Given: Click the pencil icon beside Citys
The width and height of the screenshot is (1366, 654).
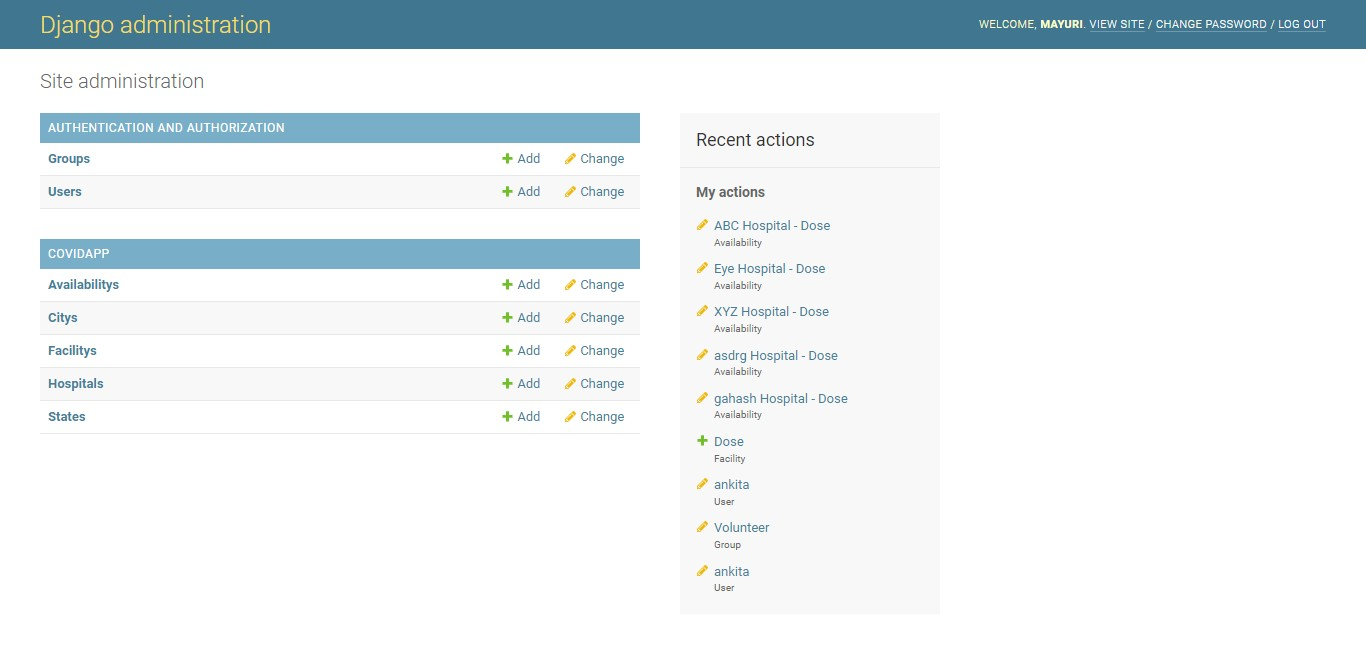Looking at the screenshot, I should [x=568, y=318].
